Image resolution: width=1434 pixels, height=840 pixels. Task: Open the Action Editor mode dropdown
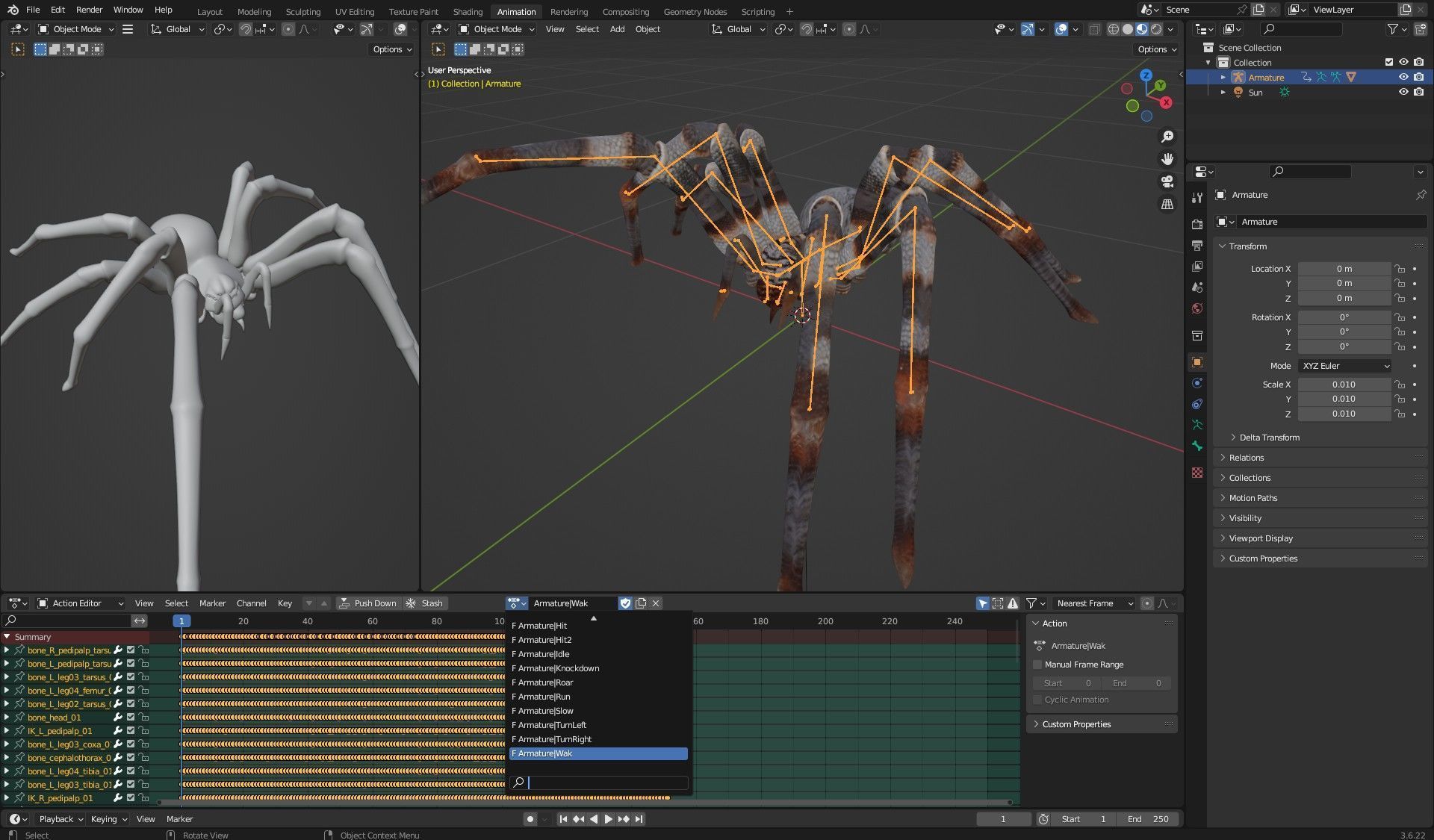[x=81, y=603]
